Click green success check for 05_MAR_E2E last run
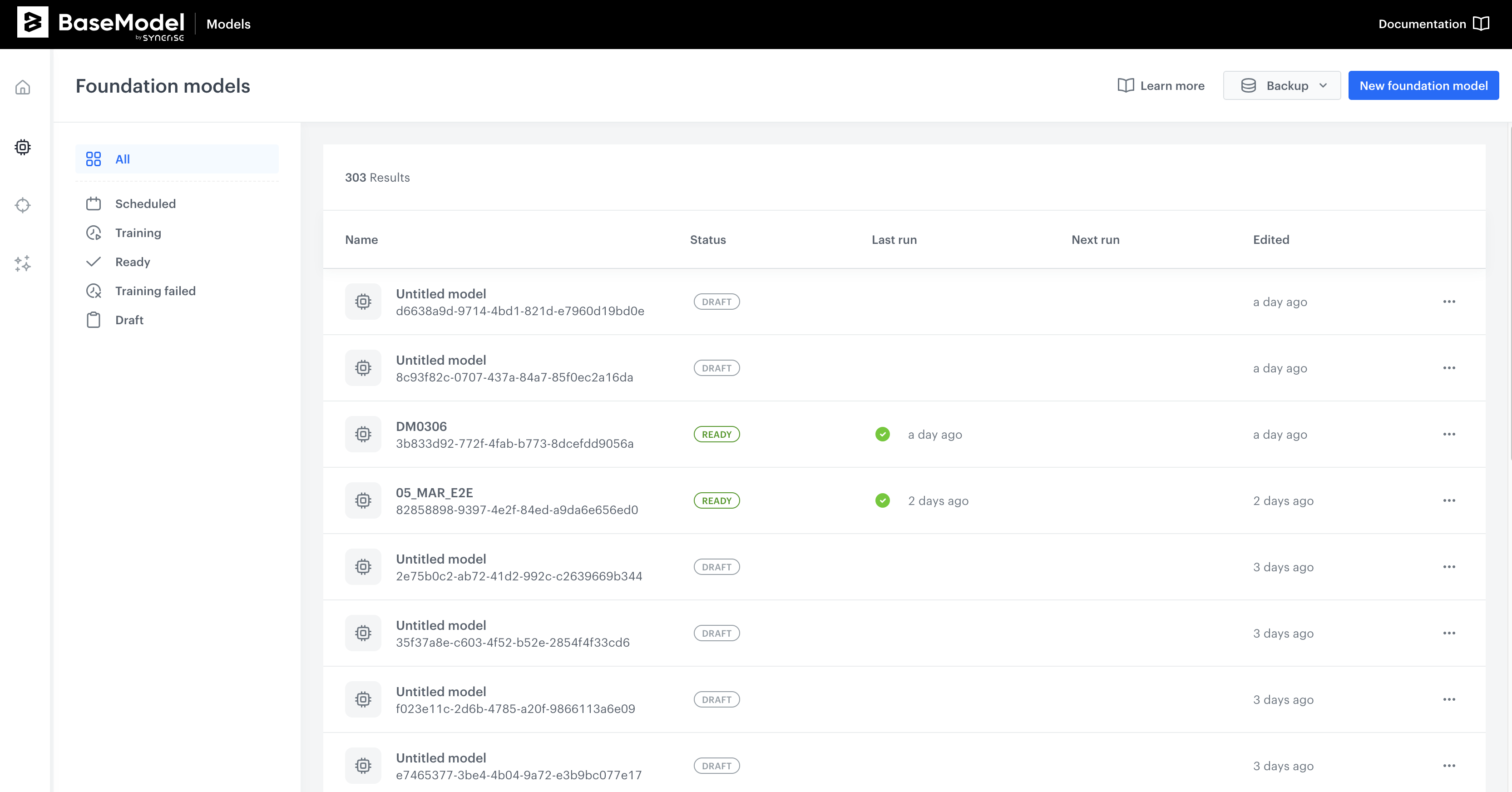Viewport: 1512px width, 792px height. click(x=882, y=501)
